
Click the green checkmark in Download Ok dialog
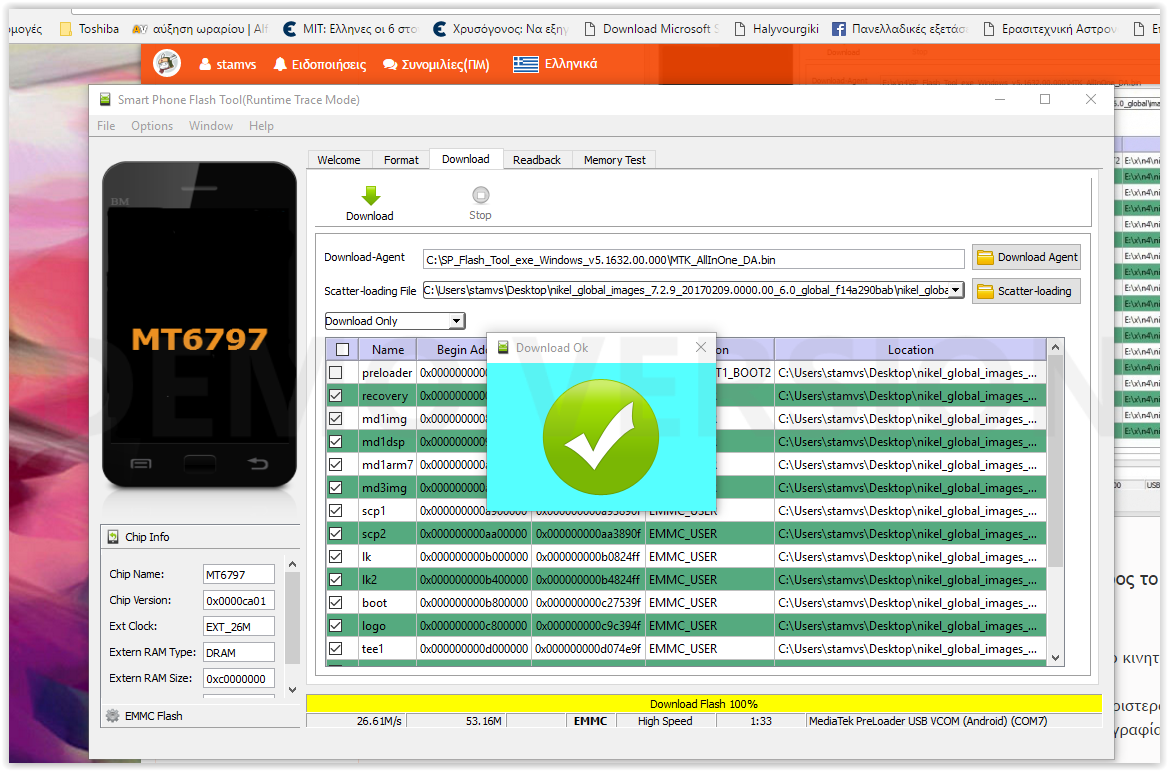pos(600,435)
